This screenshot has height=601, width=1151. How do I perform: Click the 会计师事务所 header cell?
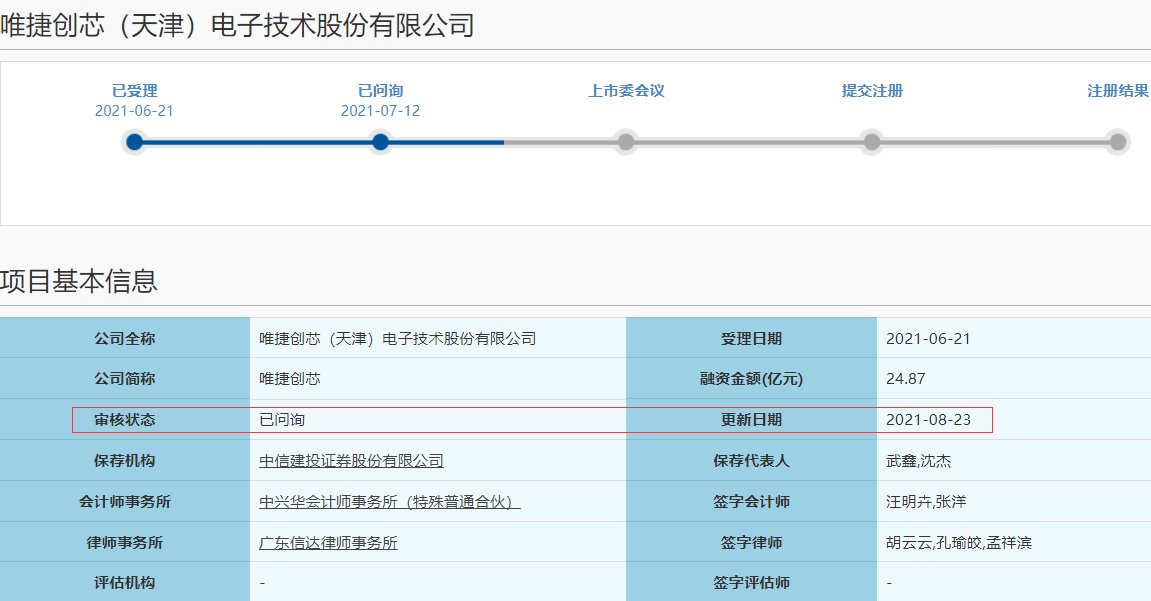(125, 502)
